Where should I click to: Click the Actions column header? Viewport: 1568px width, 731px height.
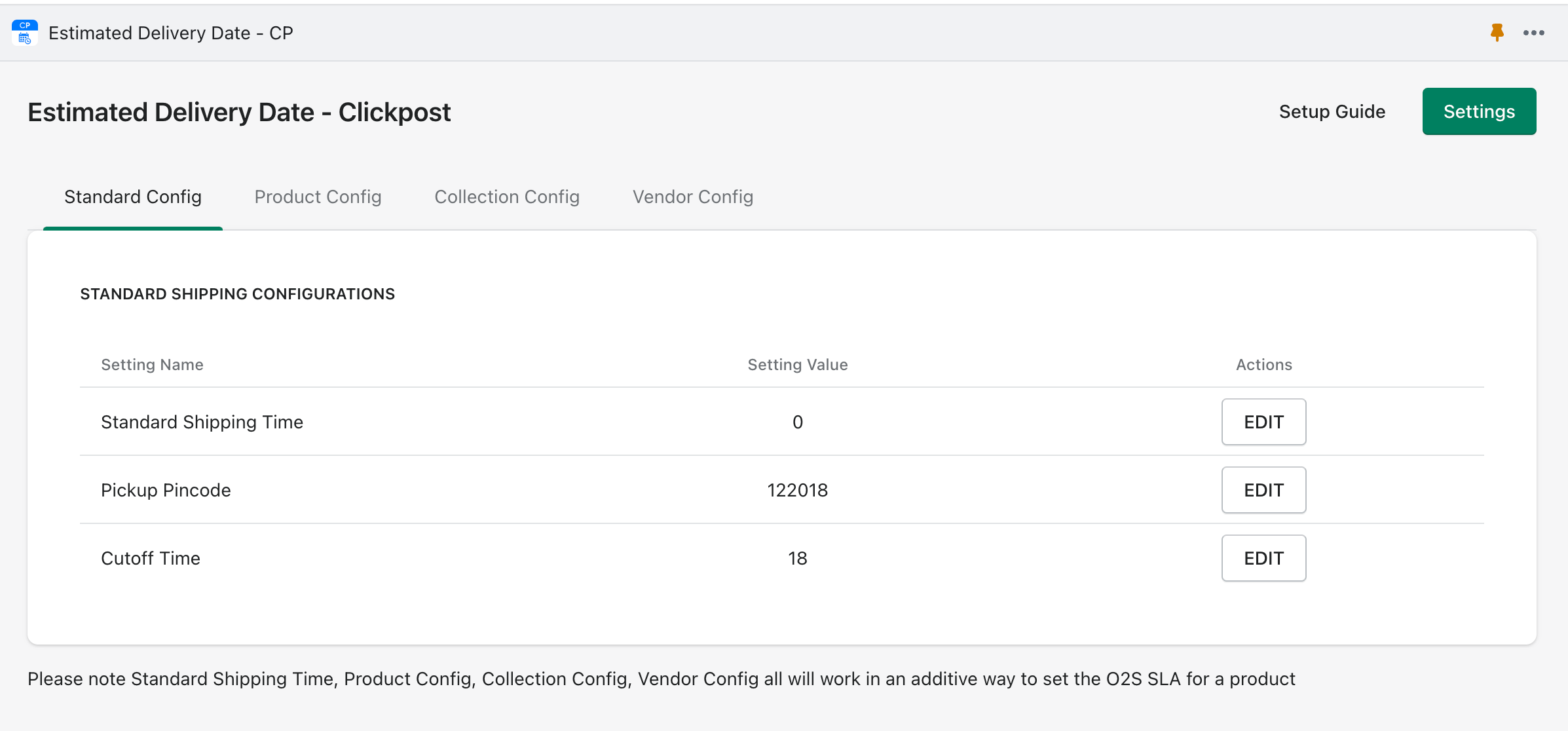(1263, 365)
